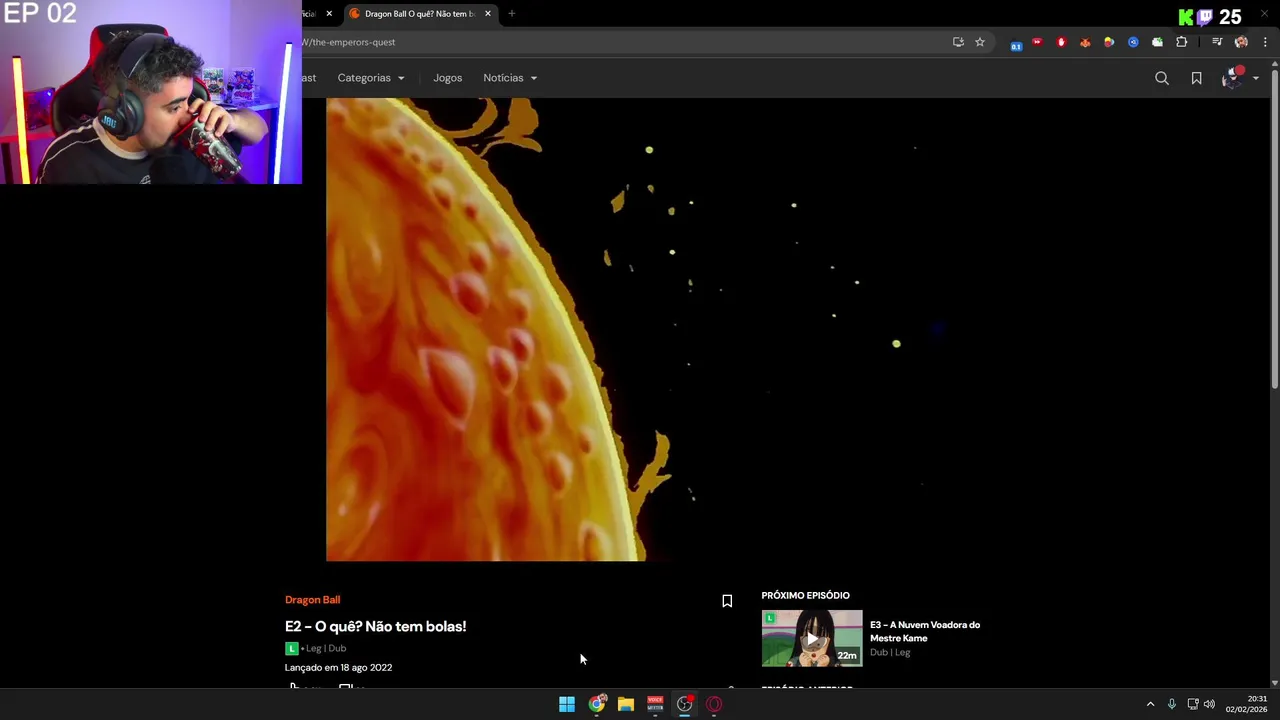Bookmark this page with the star icon
Image resolution: width=1280 pixels, height=720 pixels.
[x=980, y=42]
